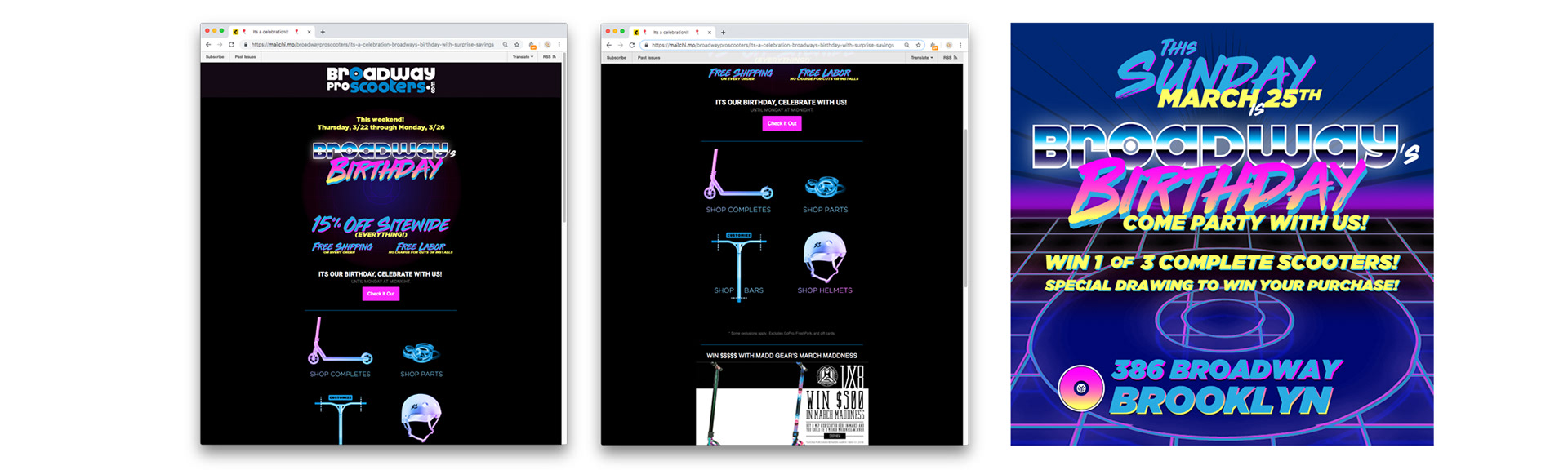Click 'Check It Out' button in the middle browser
Image resolution: width=1568 pixels, height=470 pixels.
[x=782, y=123]
